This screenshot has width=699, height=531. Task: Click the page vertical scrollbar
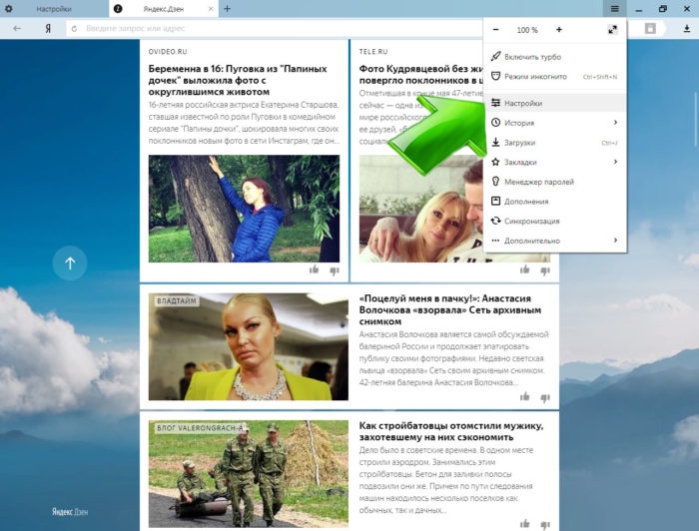point(696,119)
